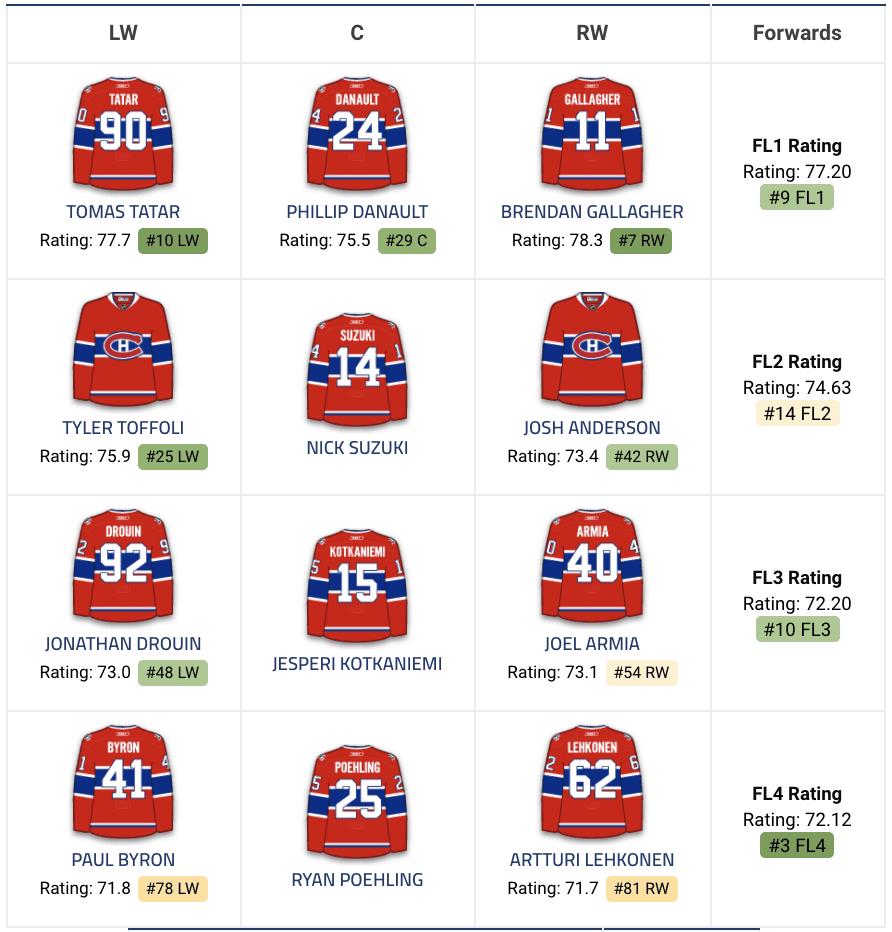Select the #9 FL1 line rank badge
Screen dimensions: 892x932
(x=797, y=198)
